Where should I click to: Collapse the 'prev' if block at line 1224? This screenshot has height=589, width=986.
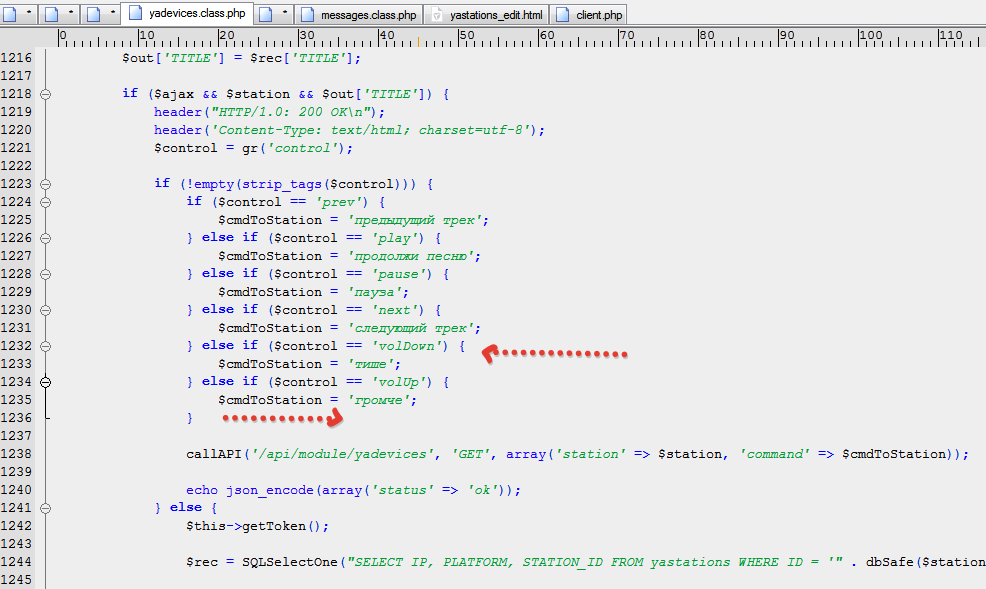coord(45,202)
